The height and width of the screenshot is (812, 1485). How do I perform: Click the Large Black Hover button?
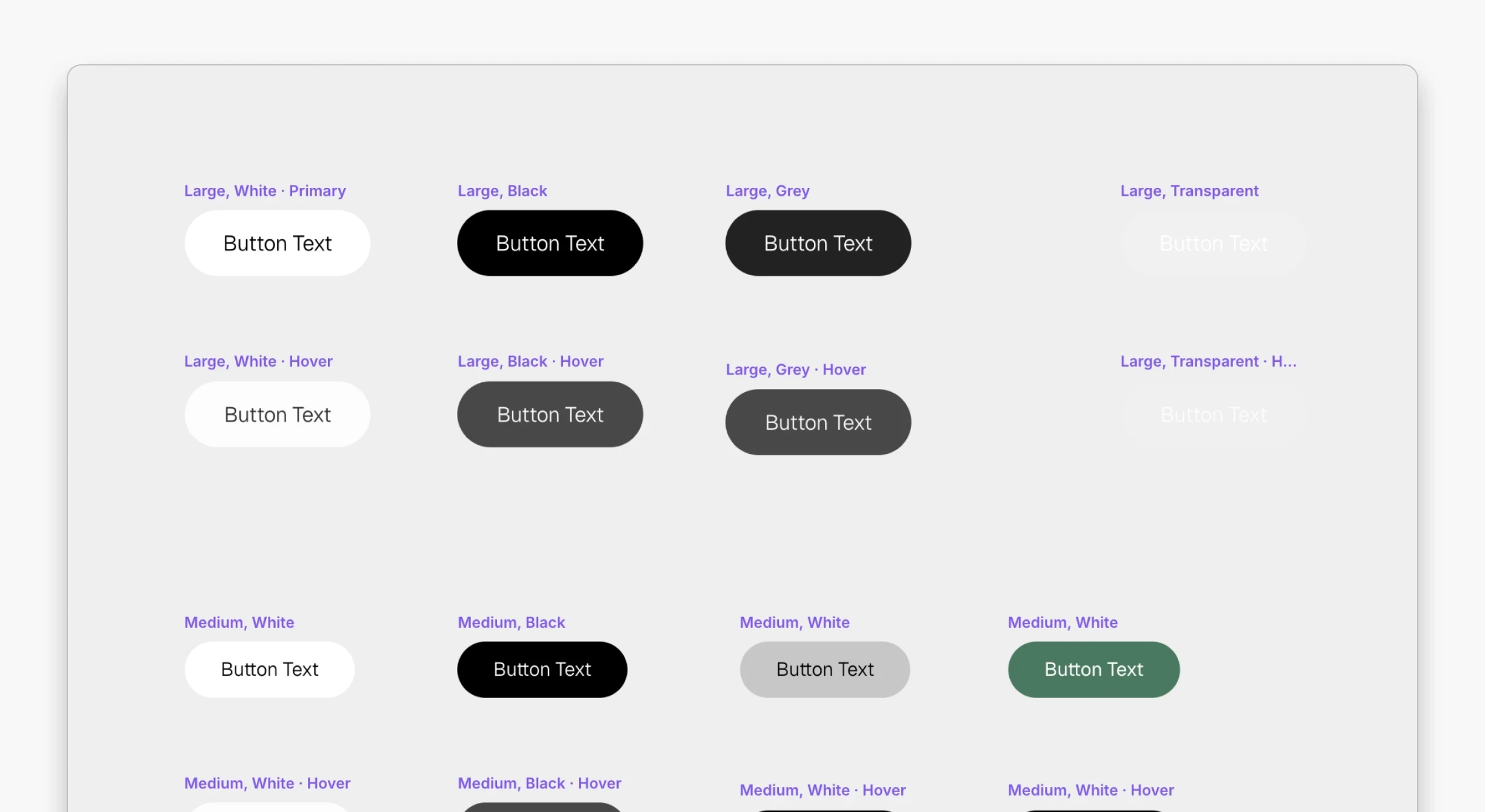[550, 414]
